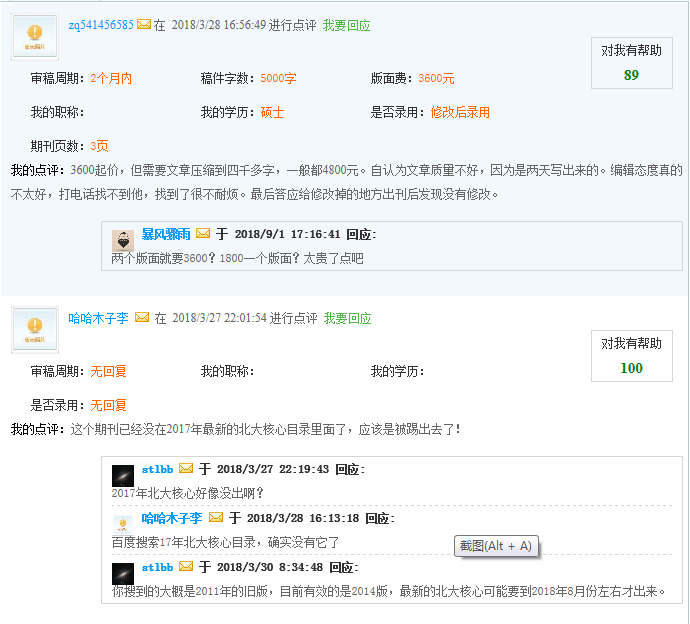Click reply text 2017年北大核心好像没出啊
The height and width of the screenshot is (624, 690).
click(x=187, y=493)
